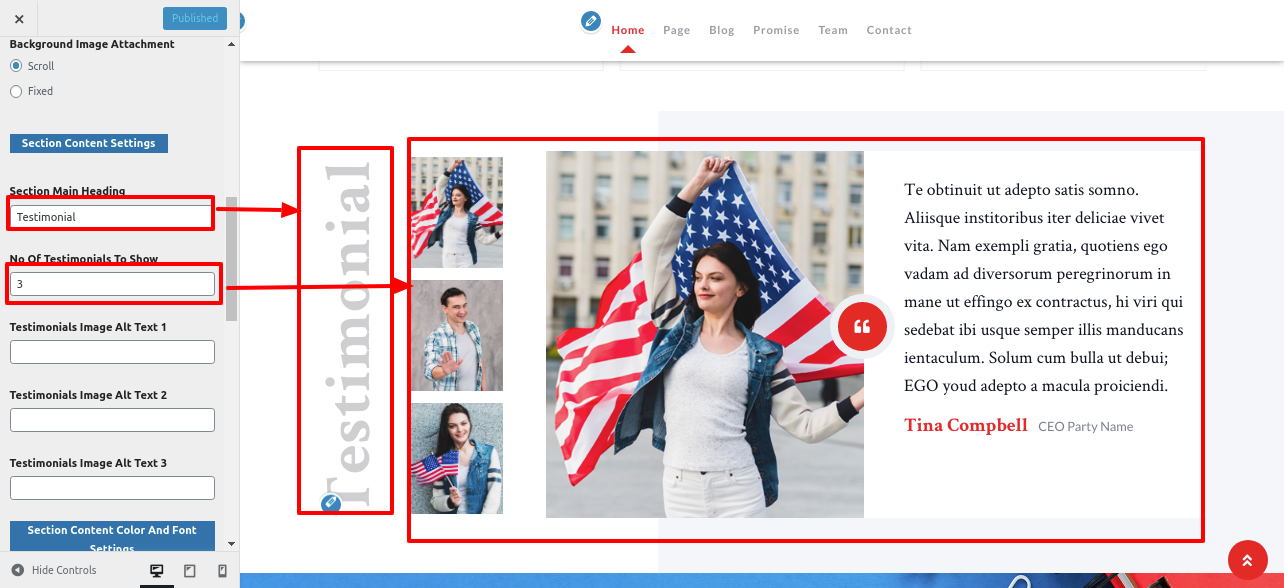Click the scroll-to-top red arrow button
This screenshot has height=588, width=1284.
(x=1247, y=560)
